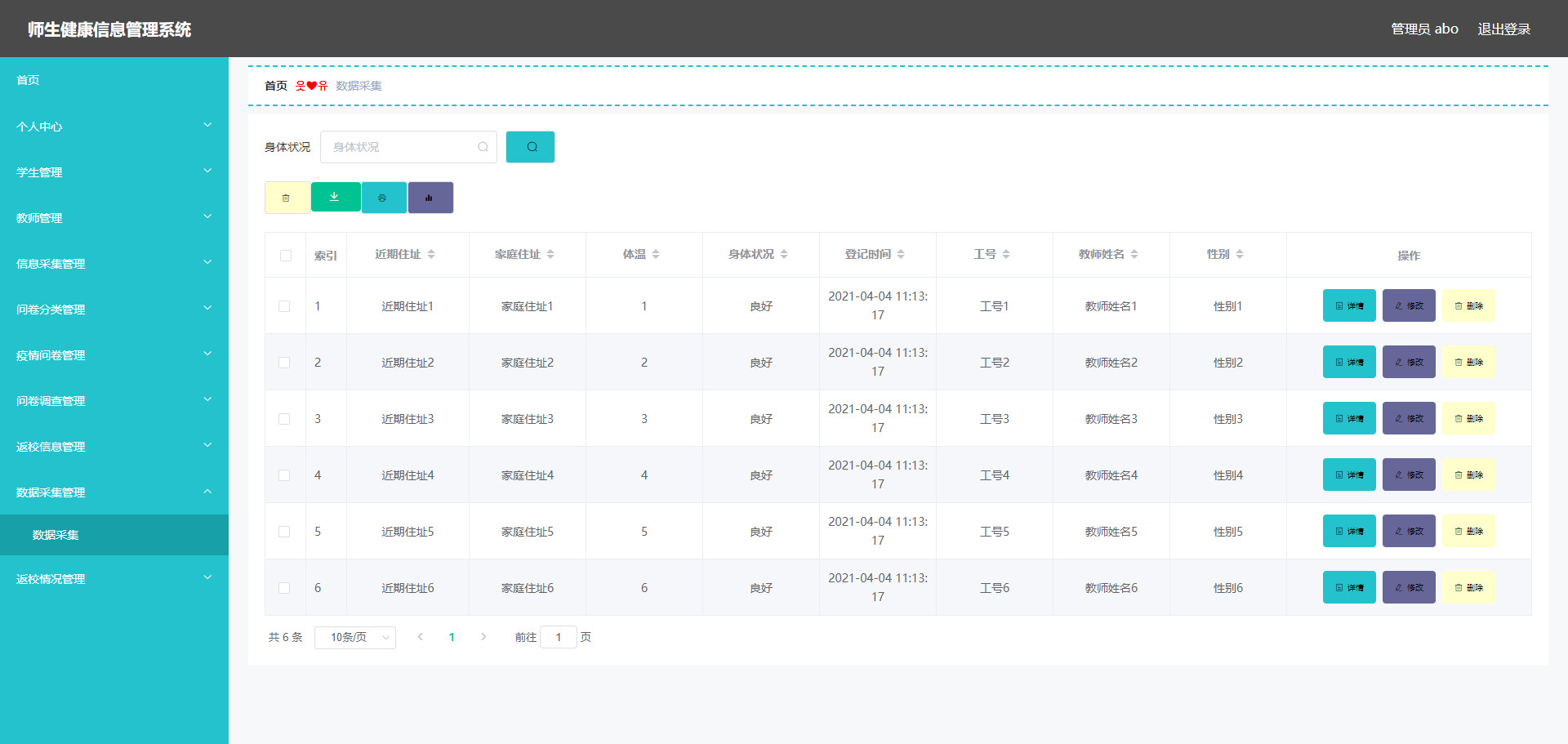View 详情 for 教师姓名3 row
1568x744 pixels.
tap(1349, 418)
